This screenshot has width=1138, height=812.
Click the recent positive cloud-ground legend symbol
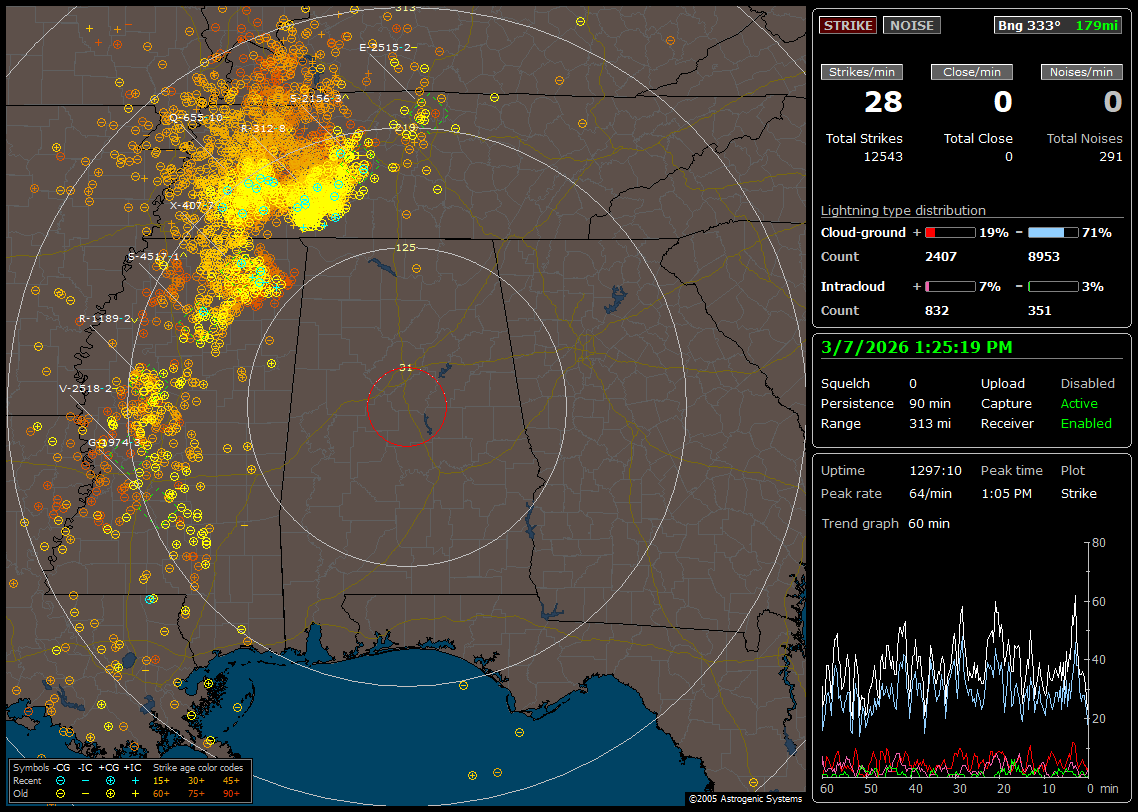(x=110, y=780)
